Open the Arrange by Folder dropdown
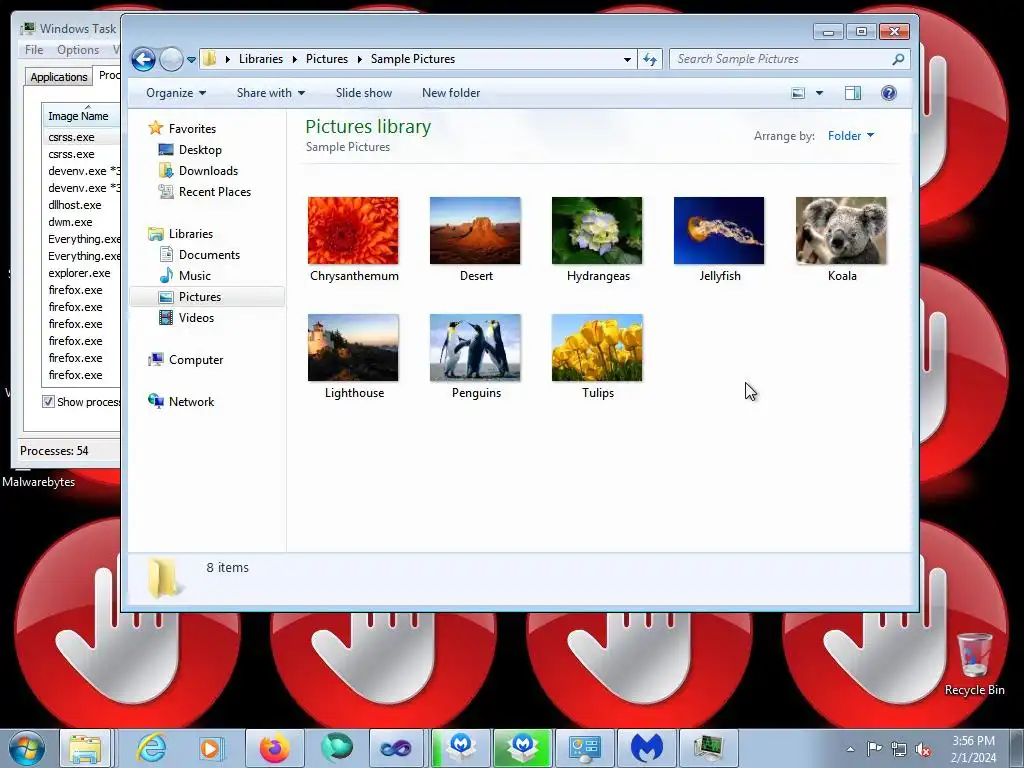 [850, 135]
